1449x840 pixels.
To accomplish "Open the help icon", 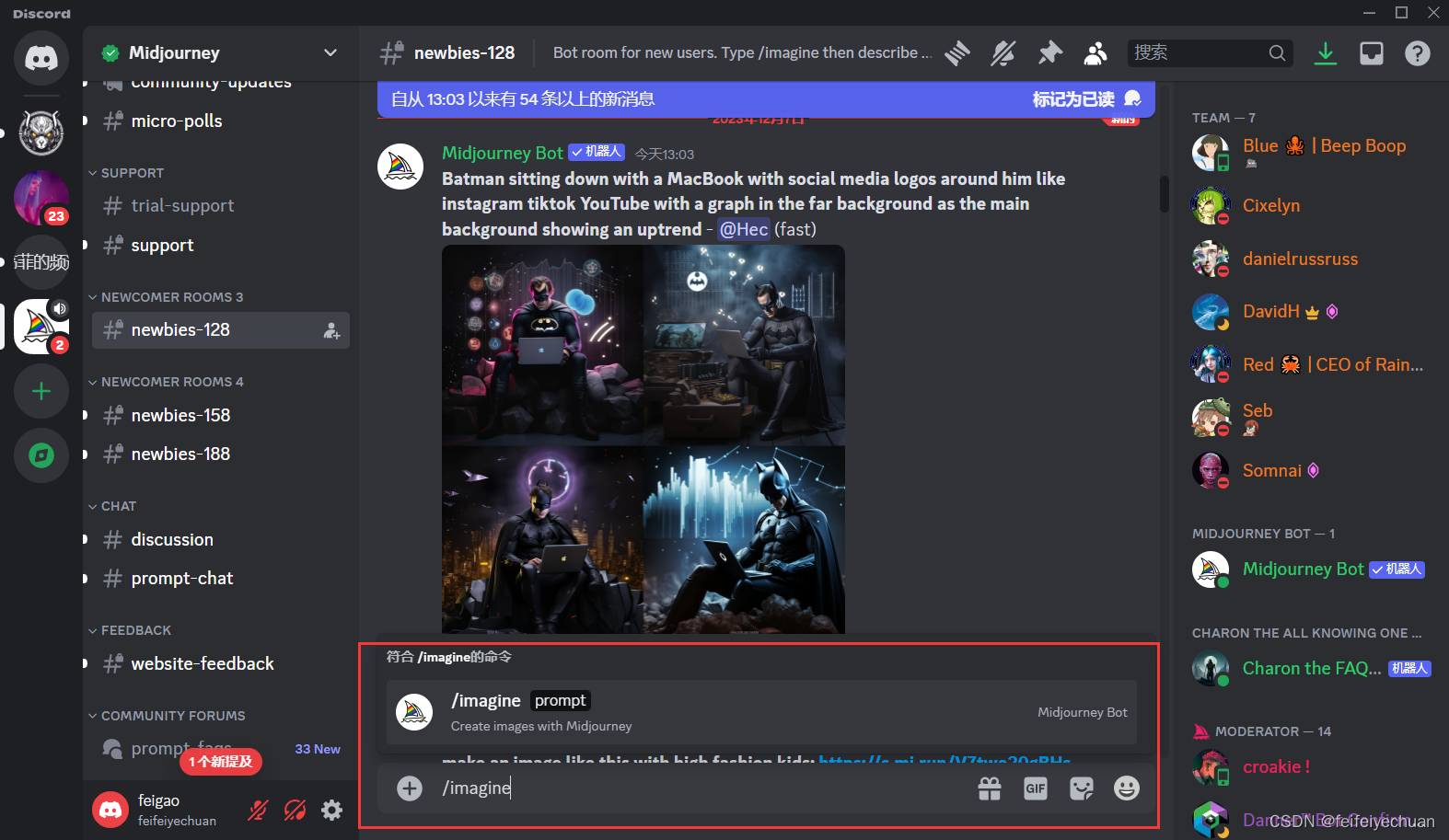I will point(1418,53).
